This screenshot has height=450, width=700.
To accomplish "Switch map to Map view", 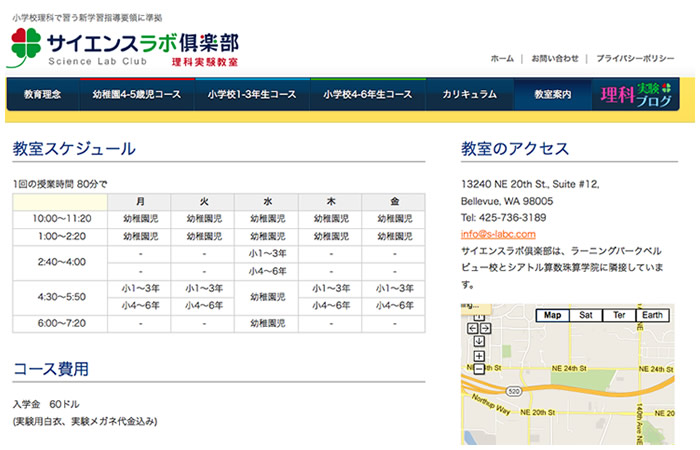I will click(x=552, y=315).
